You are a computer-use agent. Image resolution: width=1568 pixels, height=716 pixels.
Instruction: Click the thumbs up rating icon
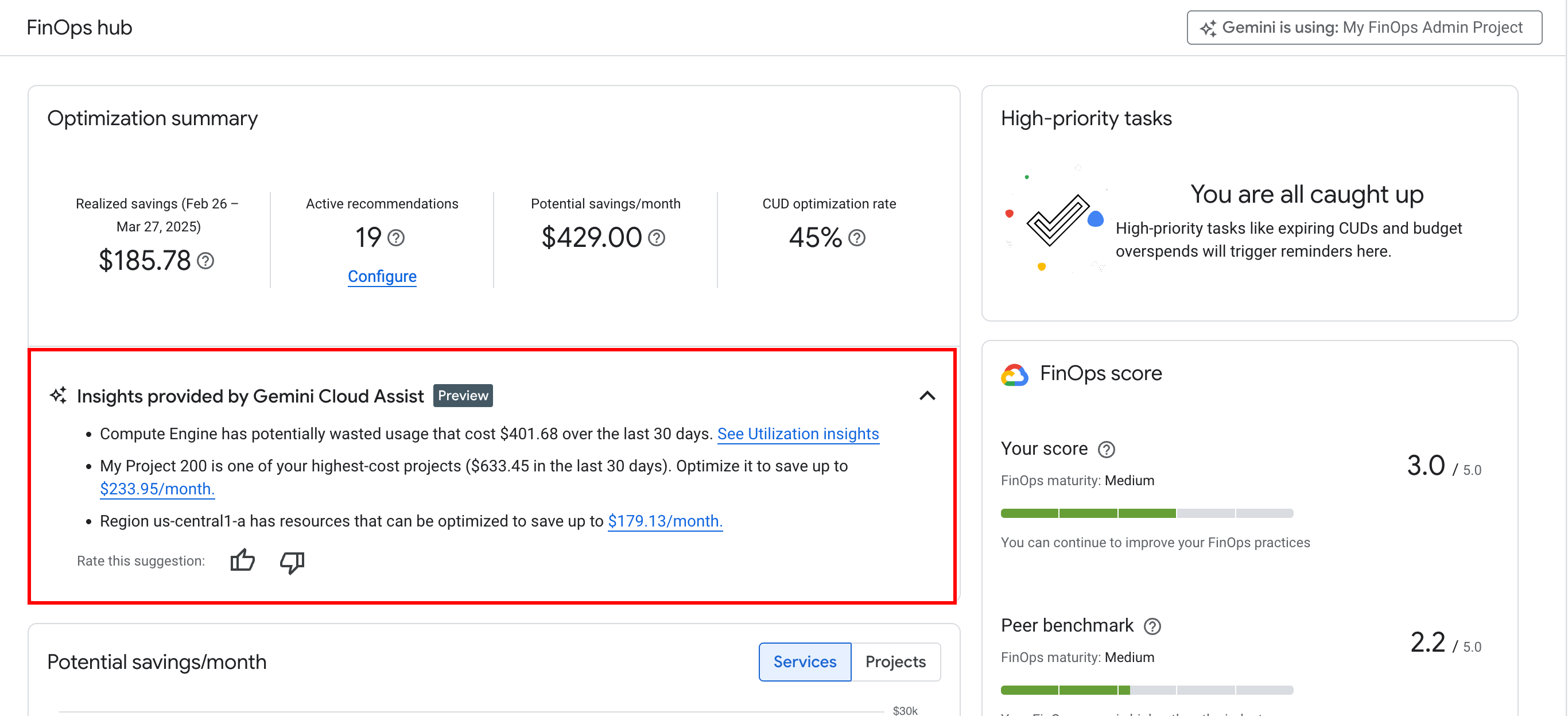coord(242,561)
